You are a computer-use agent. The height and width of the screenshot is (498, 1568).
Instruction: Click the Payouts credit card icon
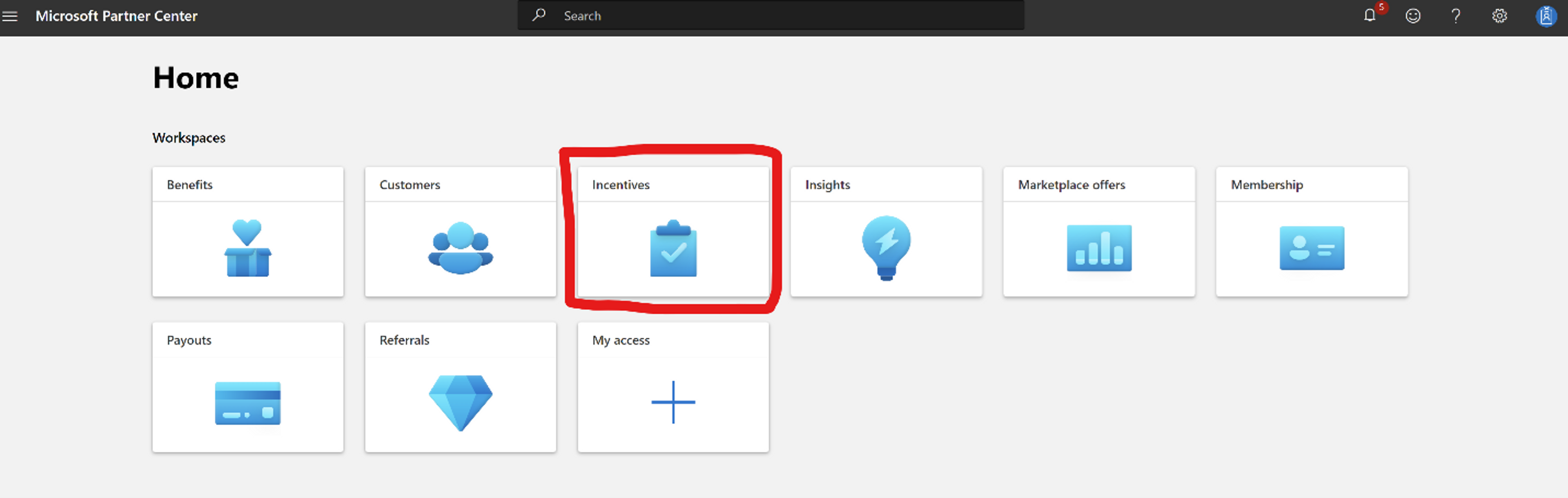coord(248,403)
